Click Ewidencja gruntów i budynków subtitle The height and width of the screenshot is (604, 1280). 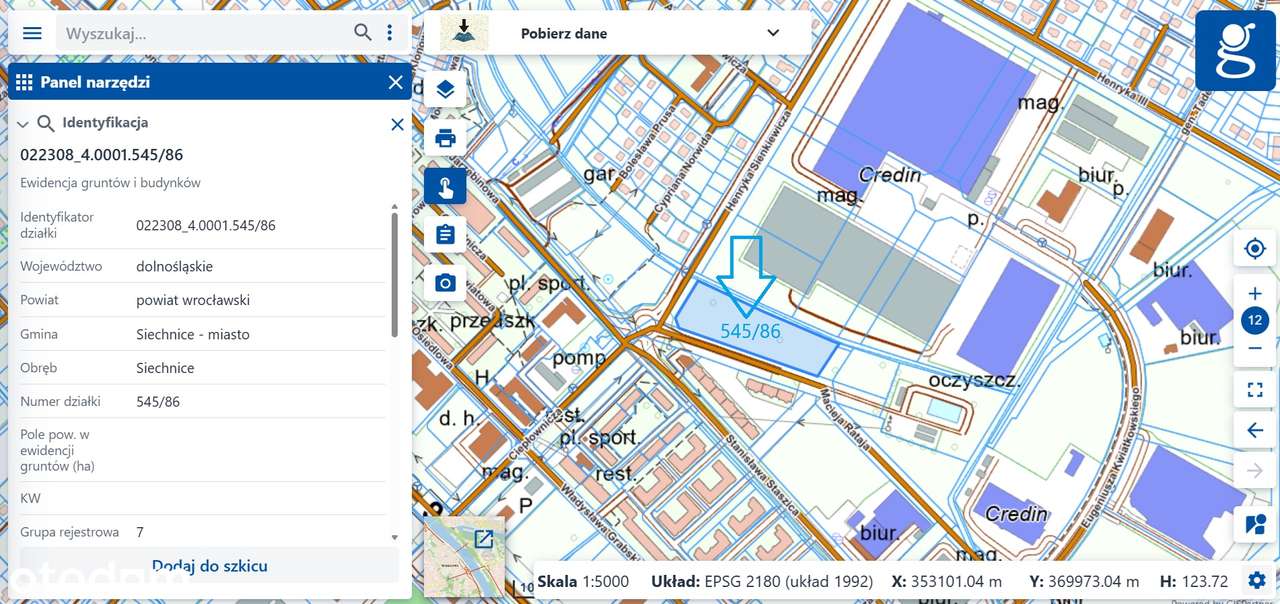tap(110, 183)
